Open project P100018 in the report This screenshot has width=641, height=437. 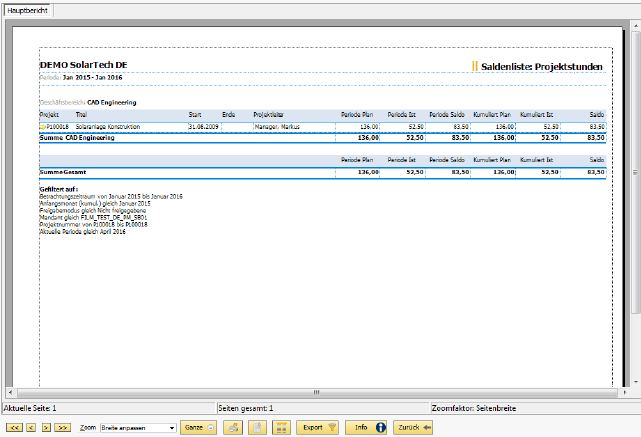pos(58,127)
